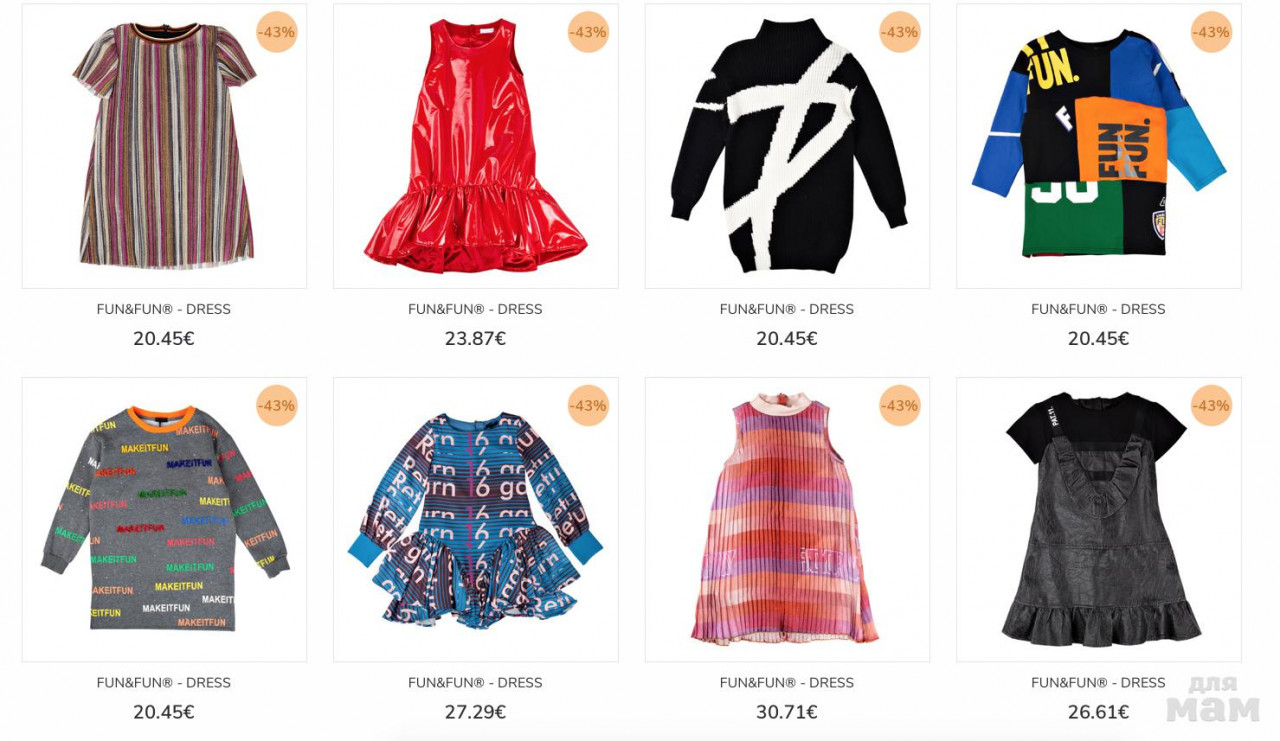Click the -43% badge on red dress
The width and height of the screenshot is (1280, 741).
tap(588, 32)
